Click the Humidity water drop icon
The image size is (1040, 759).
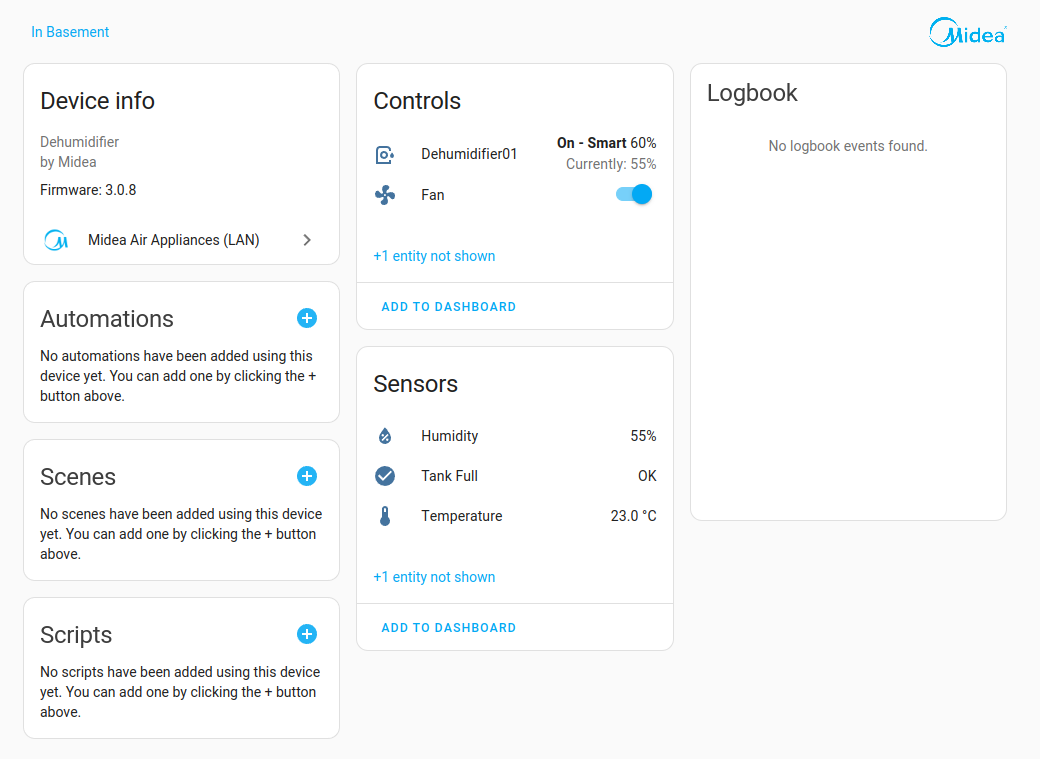point(385,436)
